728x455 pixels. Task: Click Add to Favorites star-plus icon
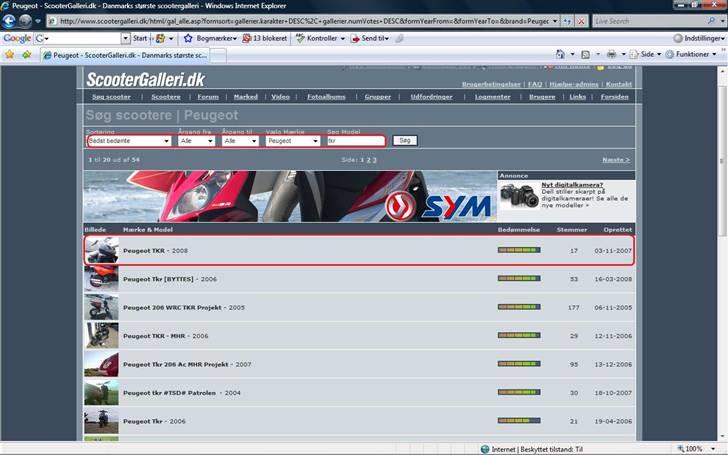(x=26, y=55)
